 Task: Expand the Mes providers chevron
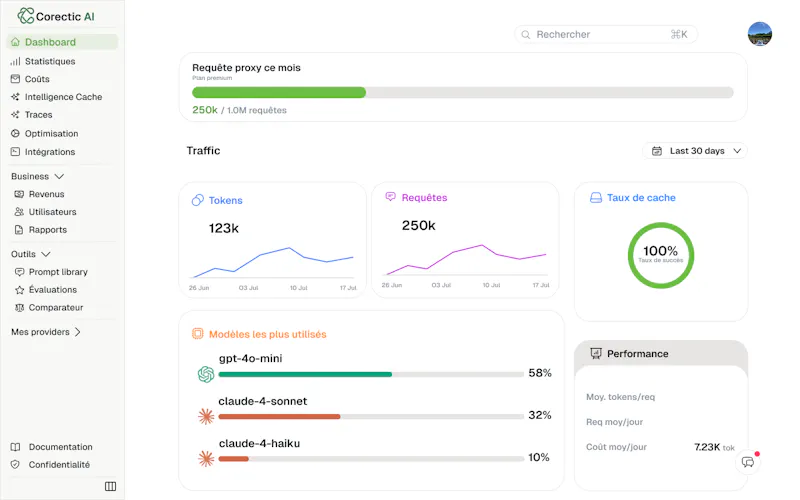[x=78, y=332]
